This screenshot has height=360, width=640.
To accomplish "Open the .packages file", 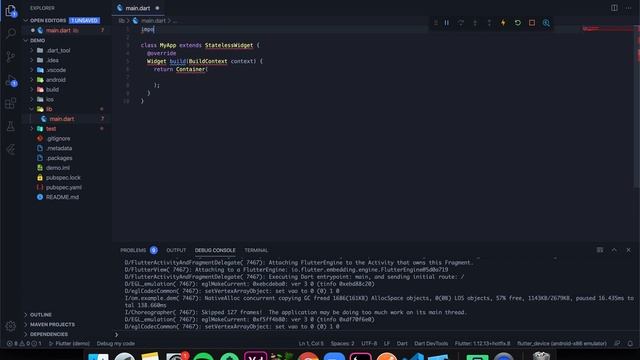I will [x=59, y=158].
